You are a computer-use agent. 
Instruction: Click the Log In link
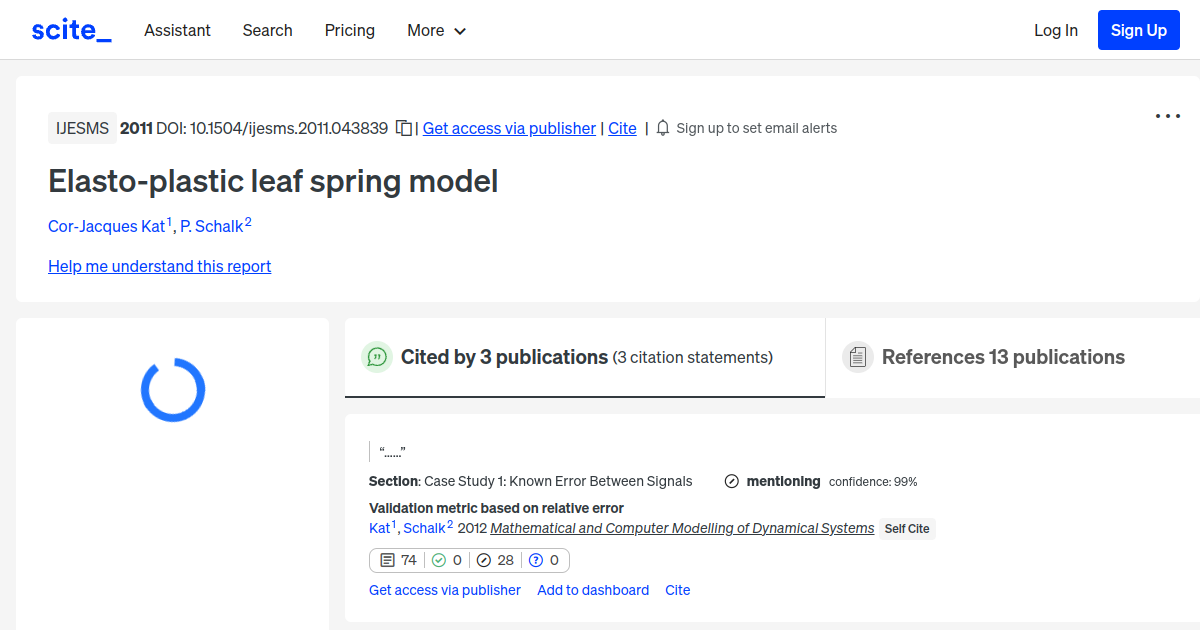pos(1055,30)
